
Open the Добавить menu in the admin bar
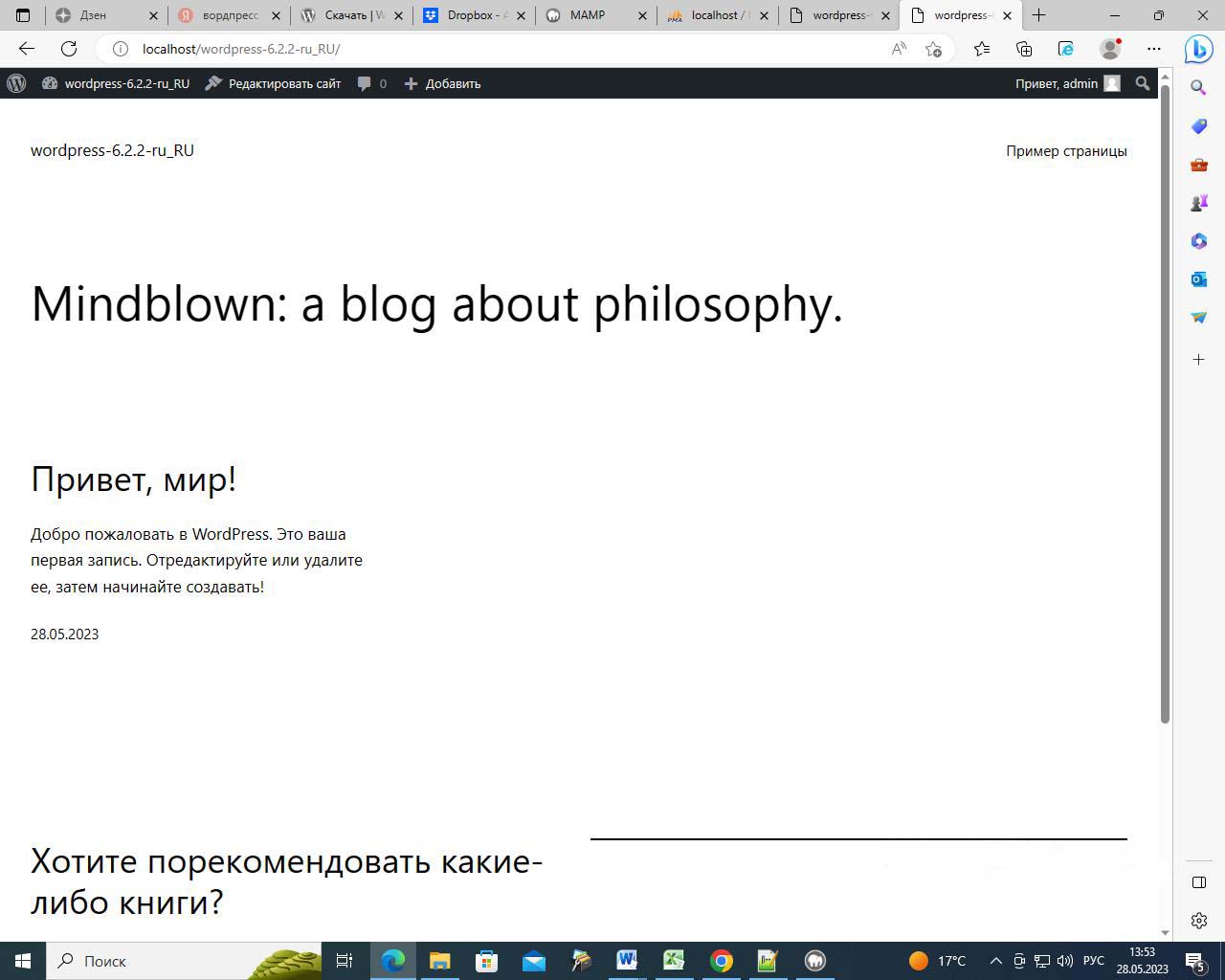[x=442, y=83]
